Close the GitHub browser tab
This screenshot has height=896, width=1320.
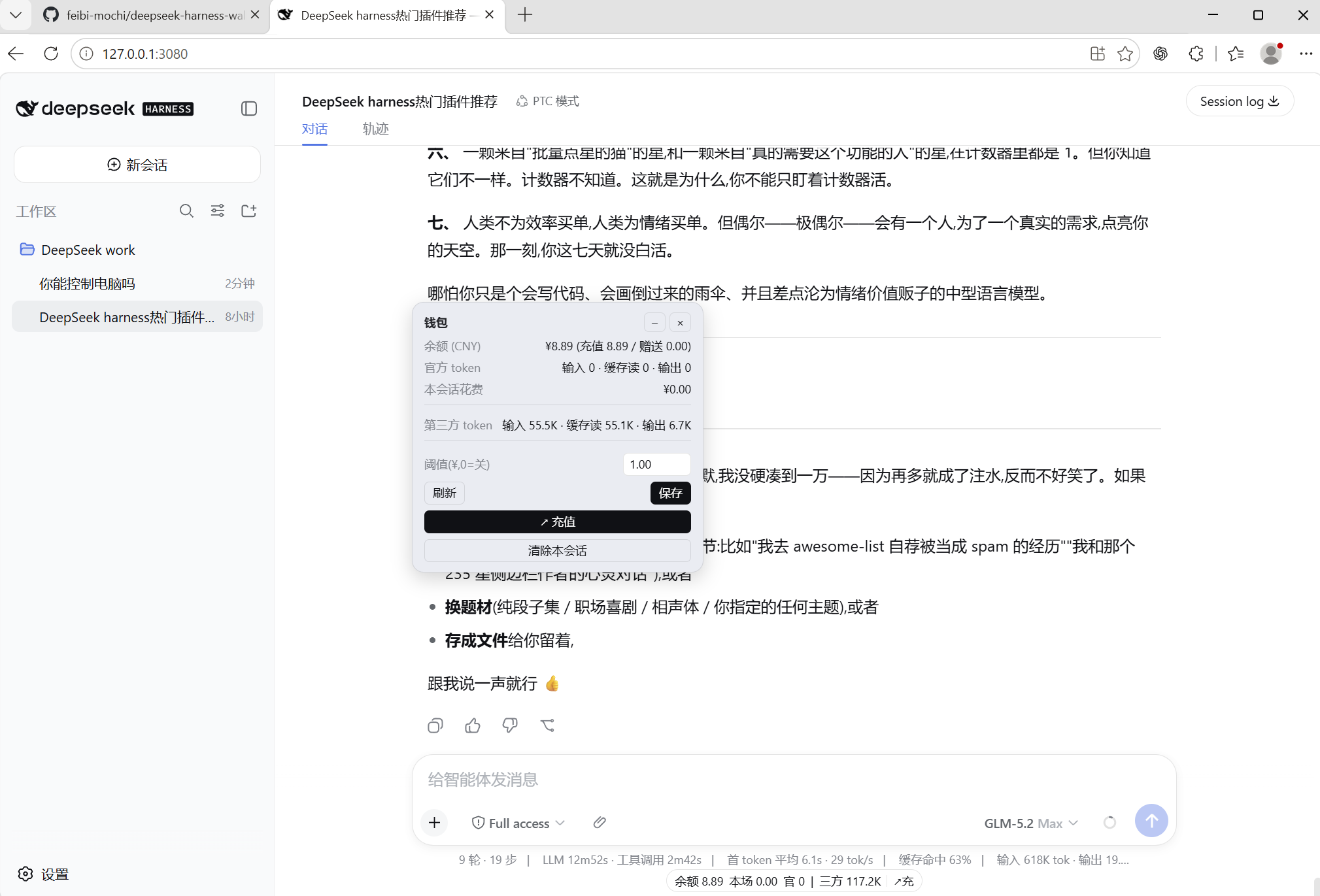click(x=255, y=14)
